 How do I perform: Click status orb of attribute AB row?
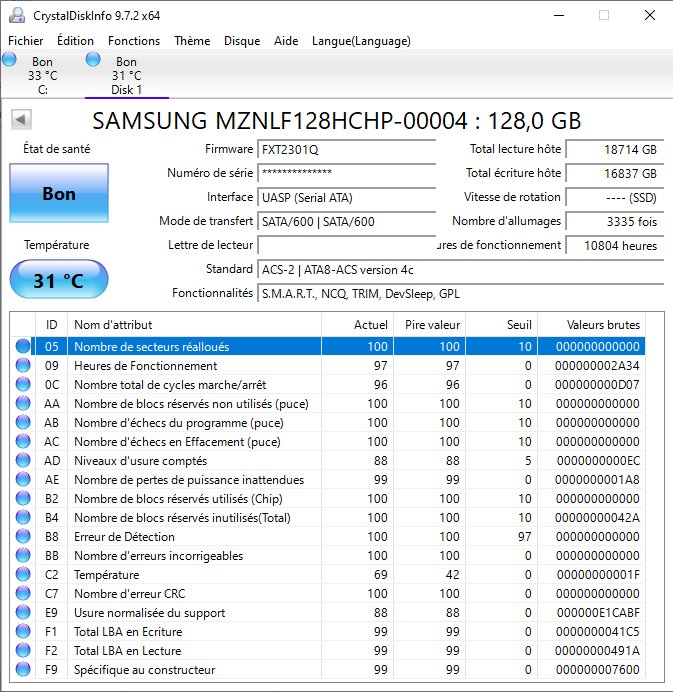(x=23, y=422)
